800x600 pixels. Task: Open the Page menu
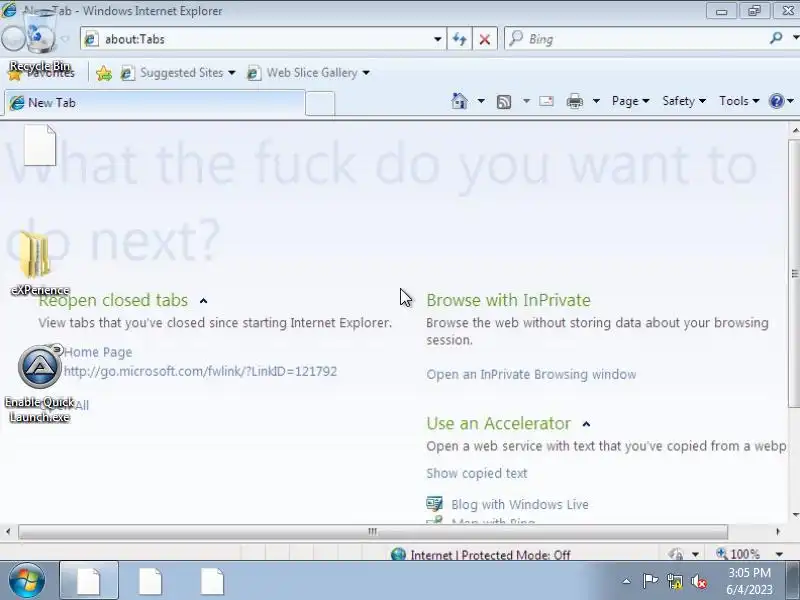pos(631,101)
